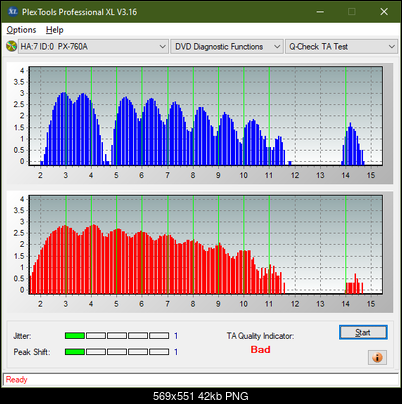Click the Peak Shift level indicator bar
The width and height of the screenshot is (402, 404).
[117, 352]
